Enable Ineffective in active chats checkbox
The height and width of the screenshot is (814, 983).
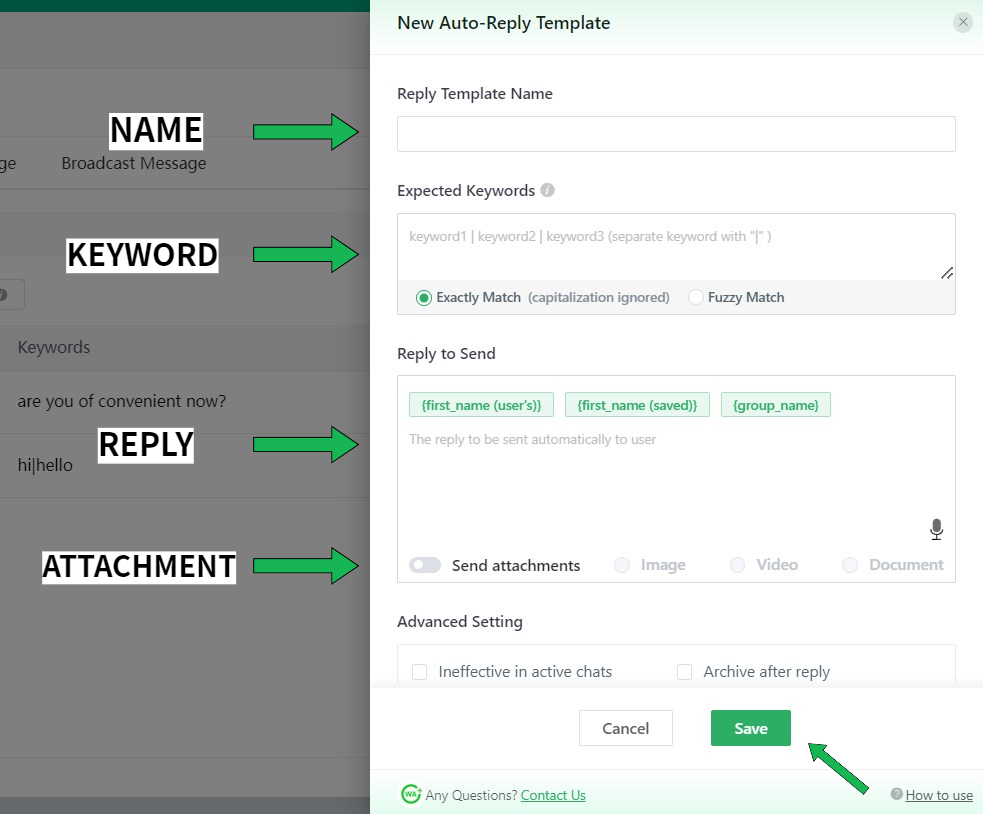[420, 672]
